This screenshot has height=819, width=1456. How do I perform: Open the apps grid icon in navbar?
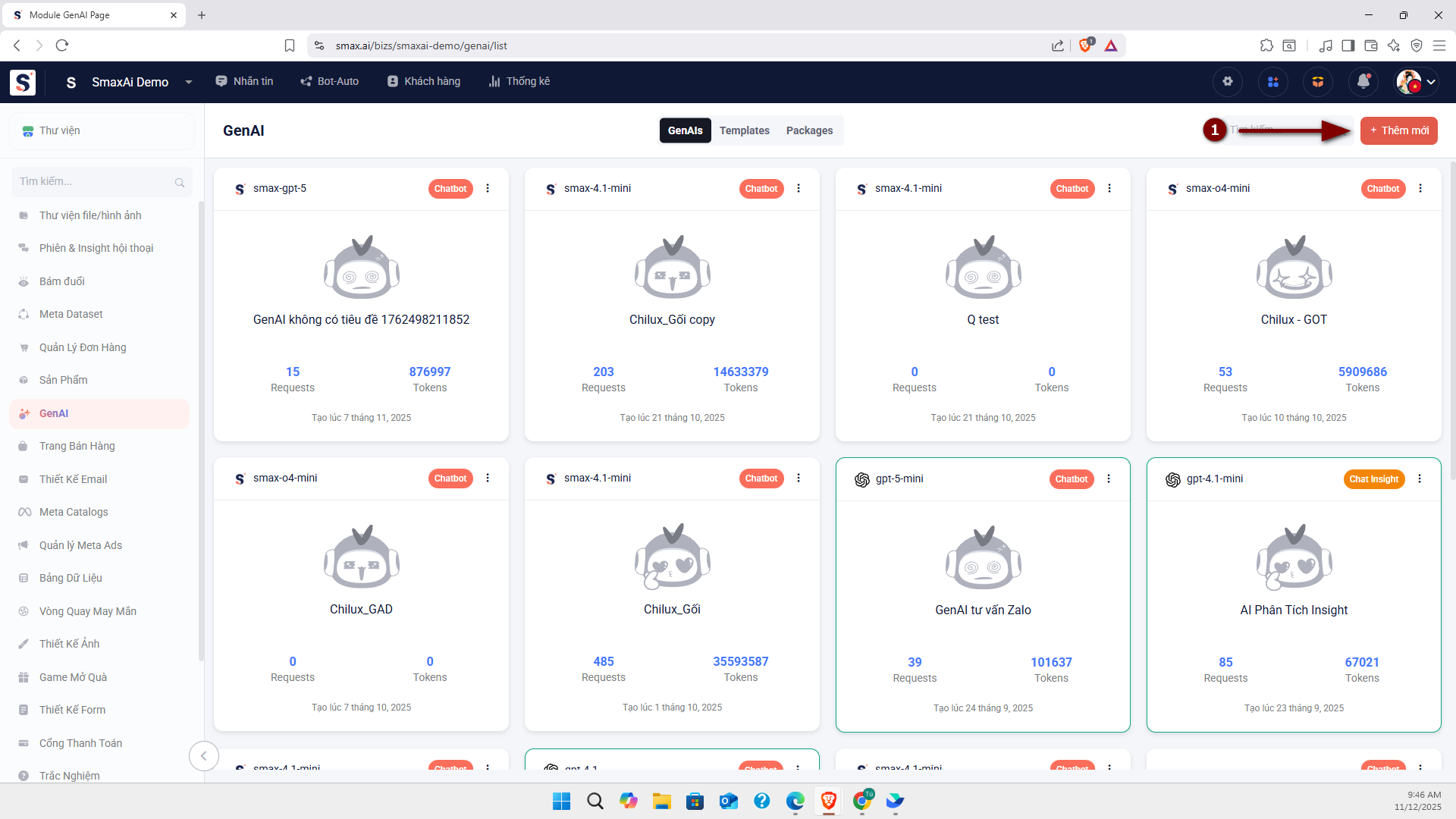click(1272, 82)
